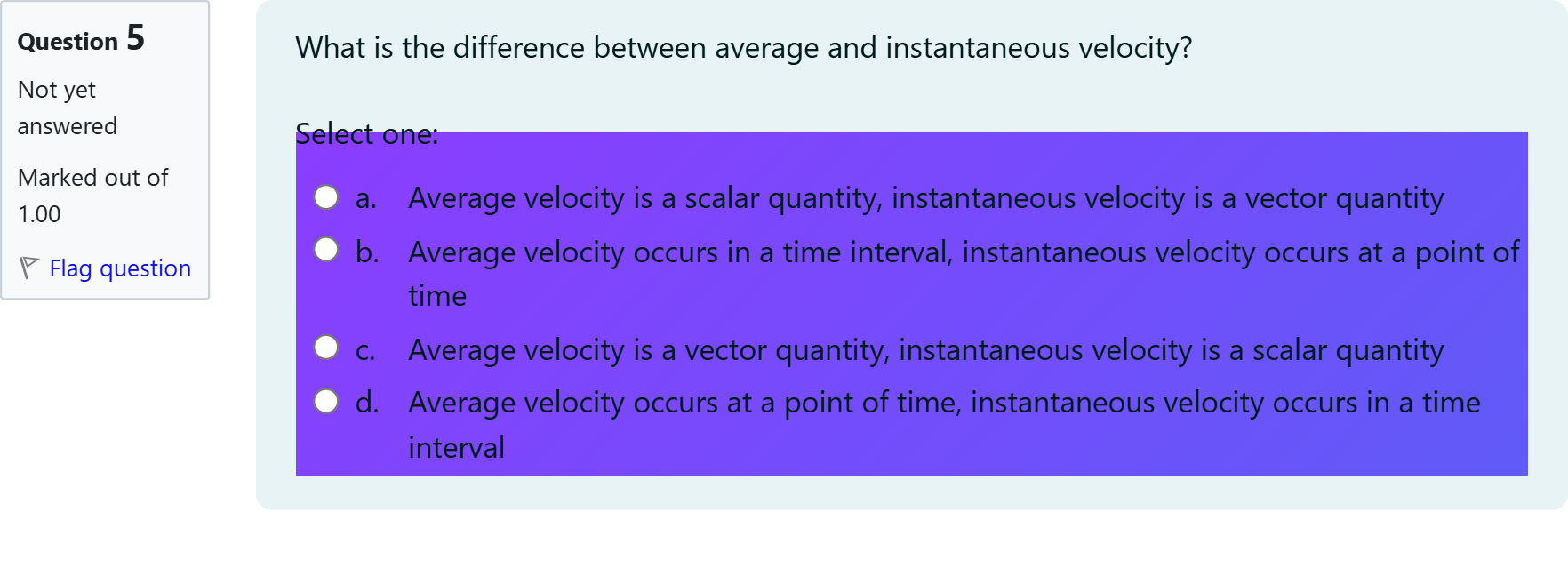This screenshot has height=576, width=1568.
Task: Click the Not yet answered status text
Action: pos(67,107)
